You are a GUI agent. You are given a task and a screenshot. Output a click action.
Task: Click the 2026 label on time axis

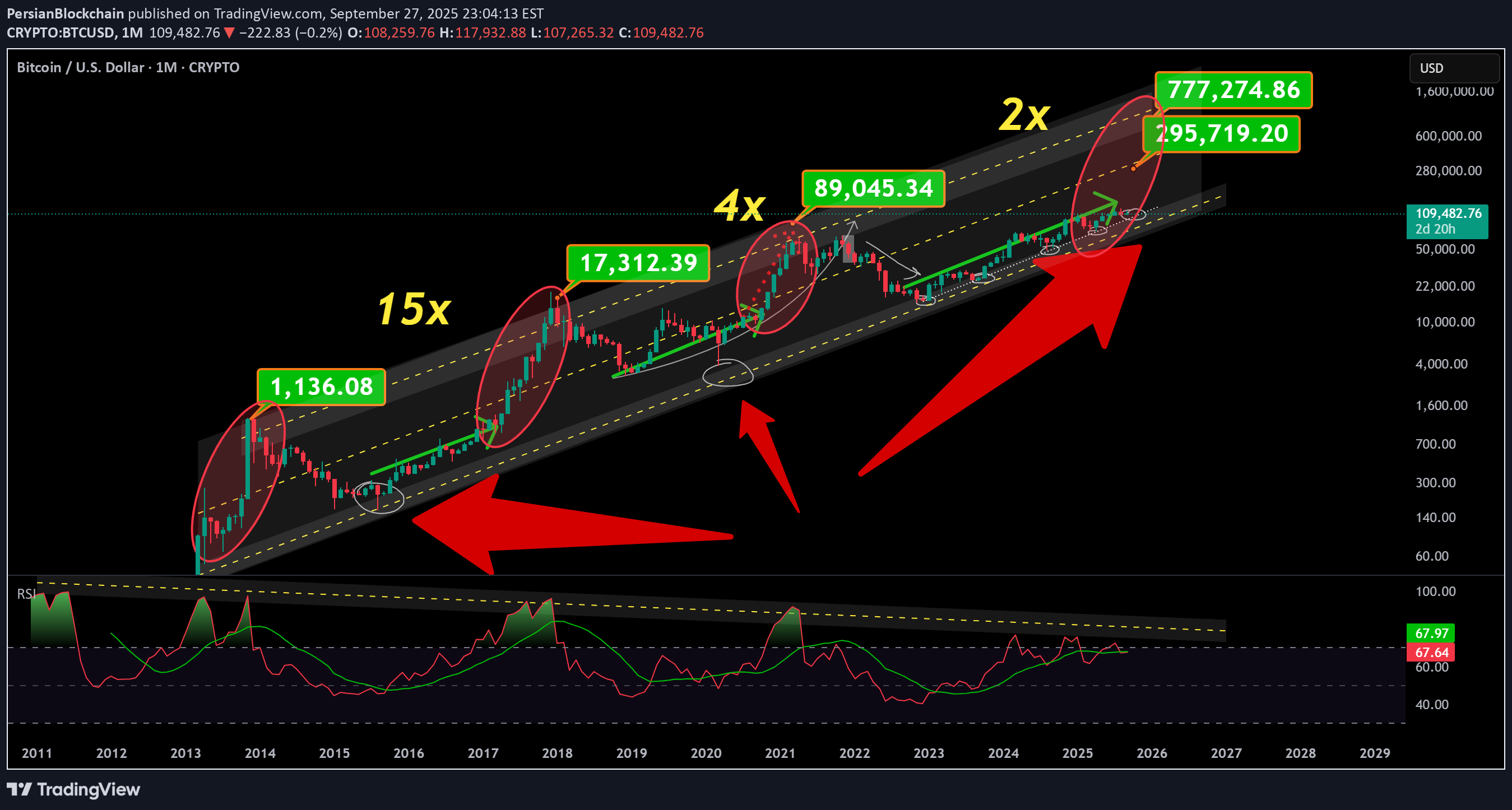tap(1151, 753)
